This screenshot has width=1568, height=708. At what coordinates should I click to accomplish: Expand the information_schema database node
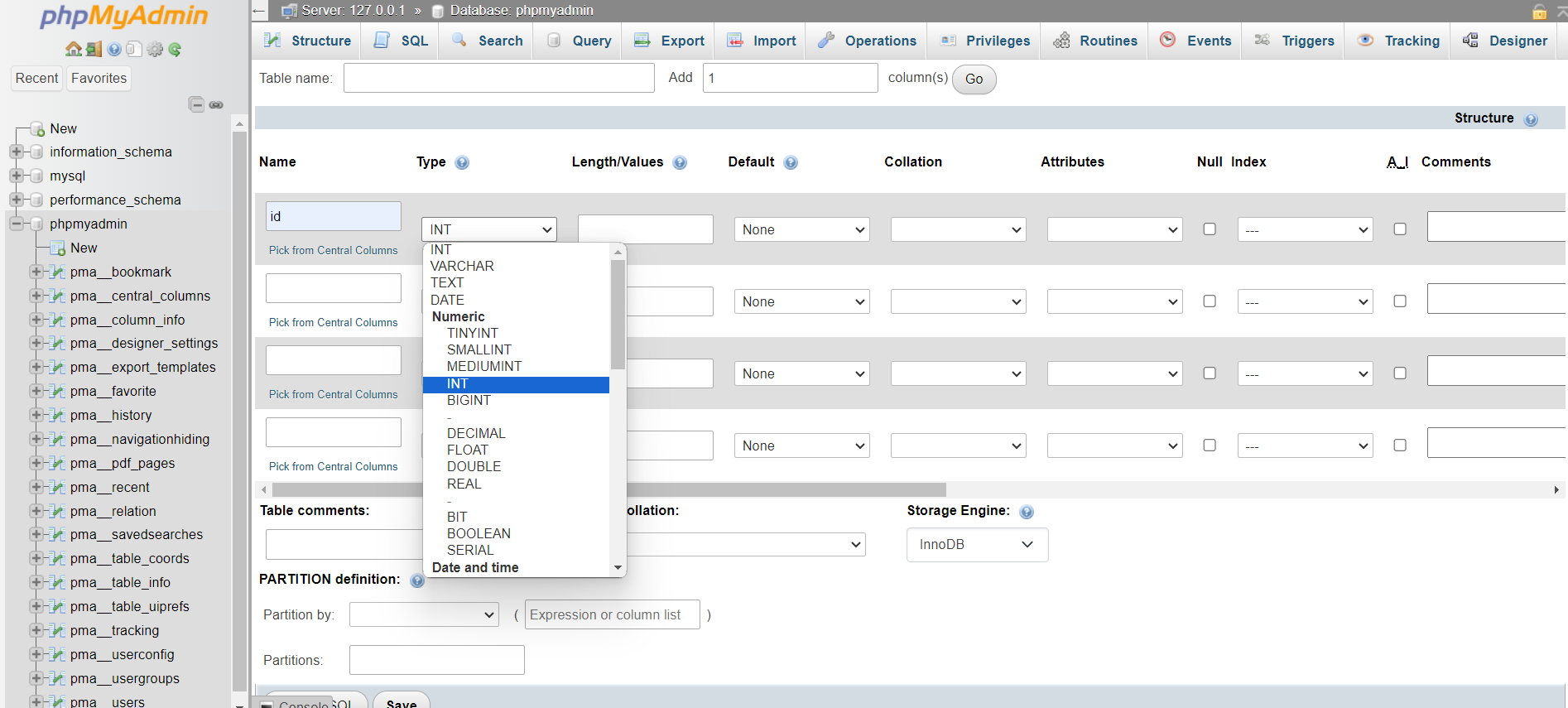pos(16,152)
